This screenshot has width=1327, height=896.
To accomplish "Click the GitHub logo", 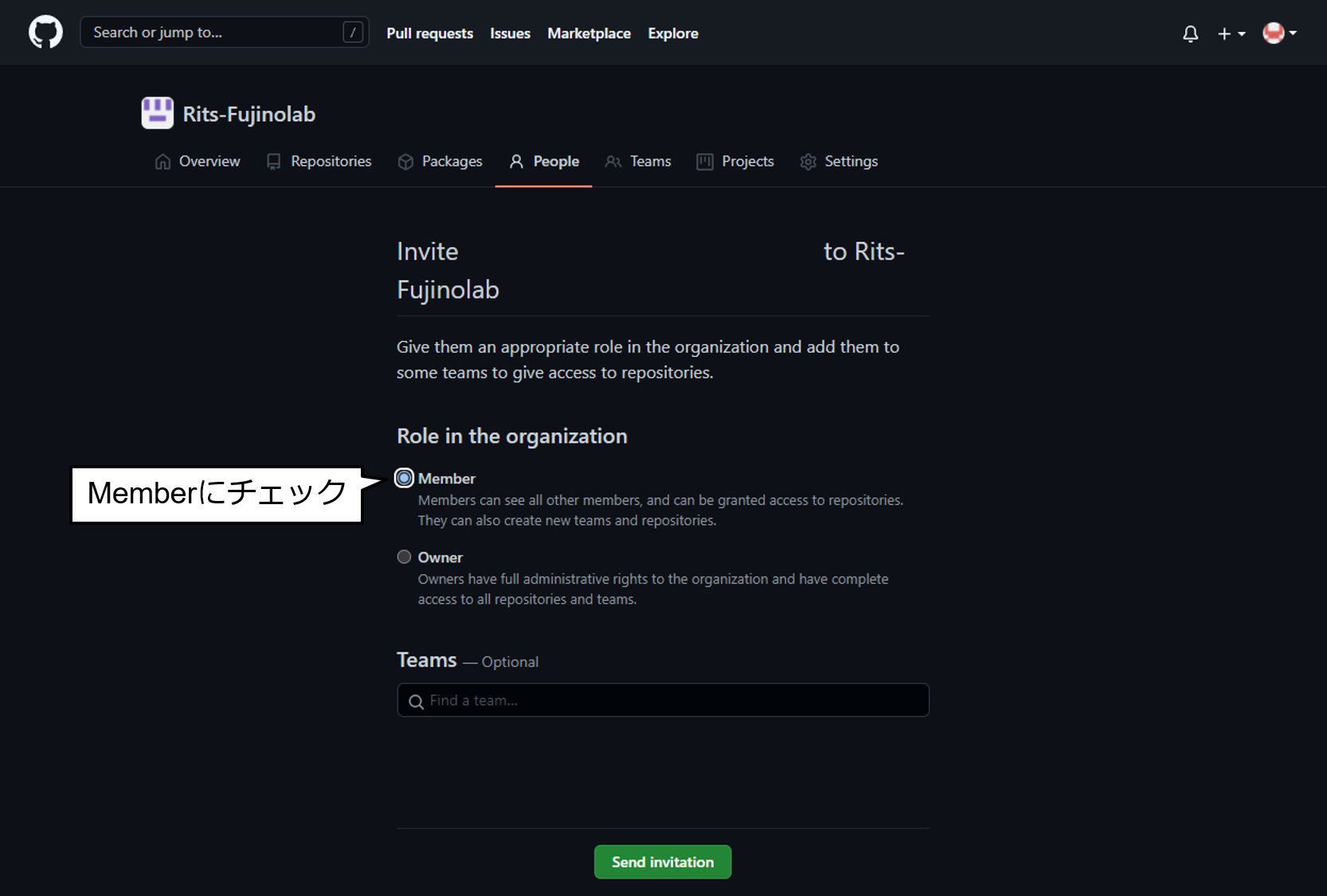I will click(x=45, y=32).
